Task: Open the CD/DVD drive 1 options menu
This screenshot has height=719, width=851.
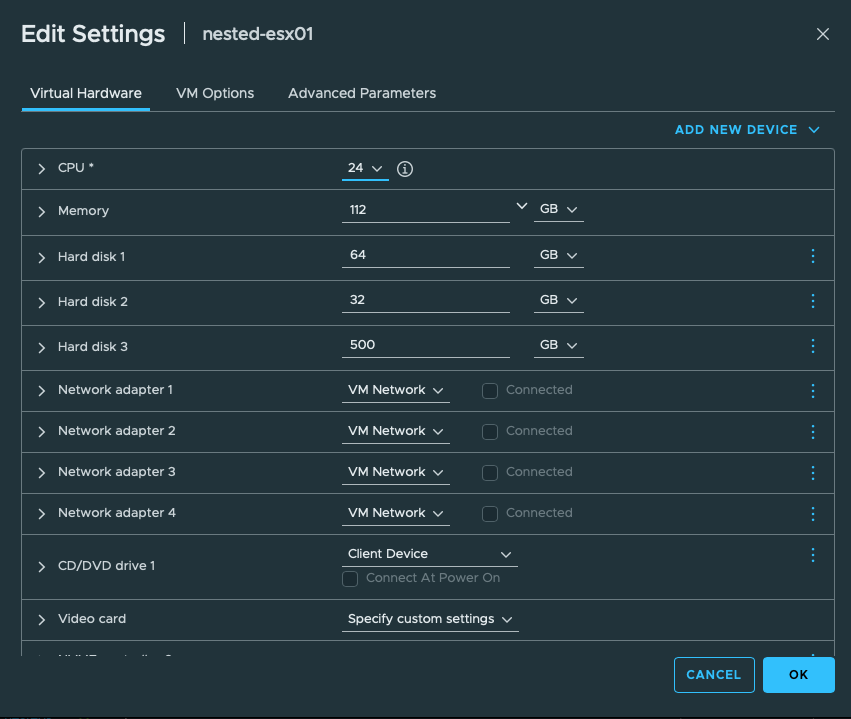Action: pyautogui.click(x=812, y=555)
